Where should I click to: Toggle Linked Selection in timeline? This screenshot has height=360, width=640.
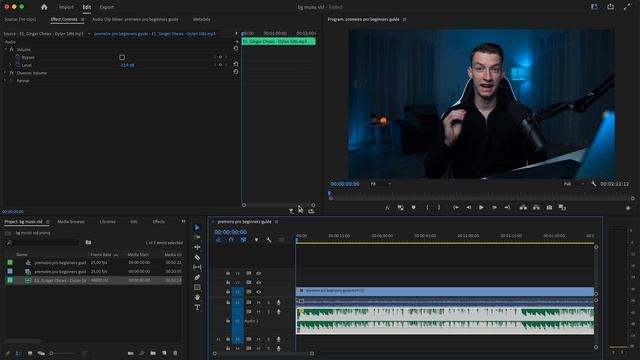pyautogui.click(x=243, y=240)
